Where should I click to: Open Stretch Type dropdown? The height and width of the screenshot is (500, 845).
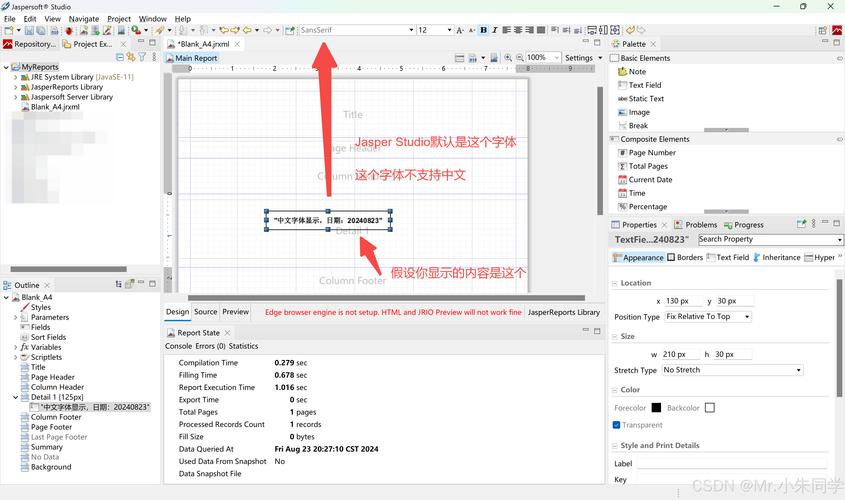click(733, 370)
